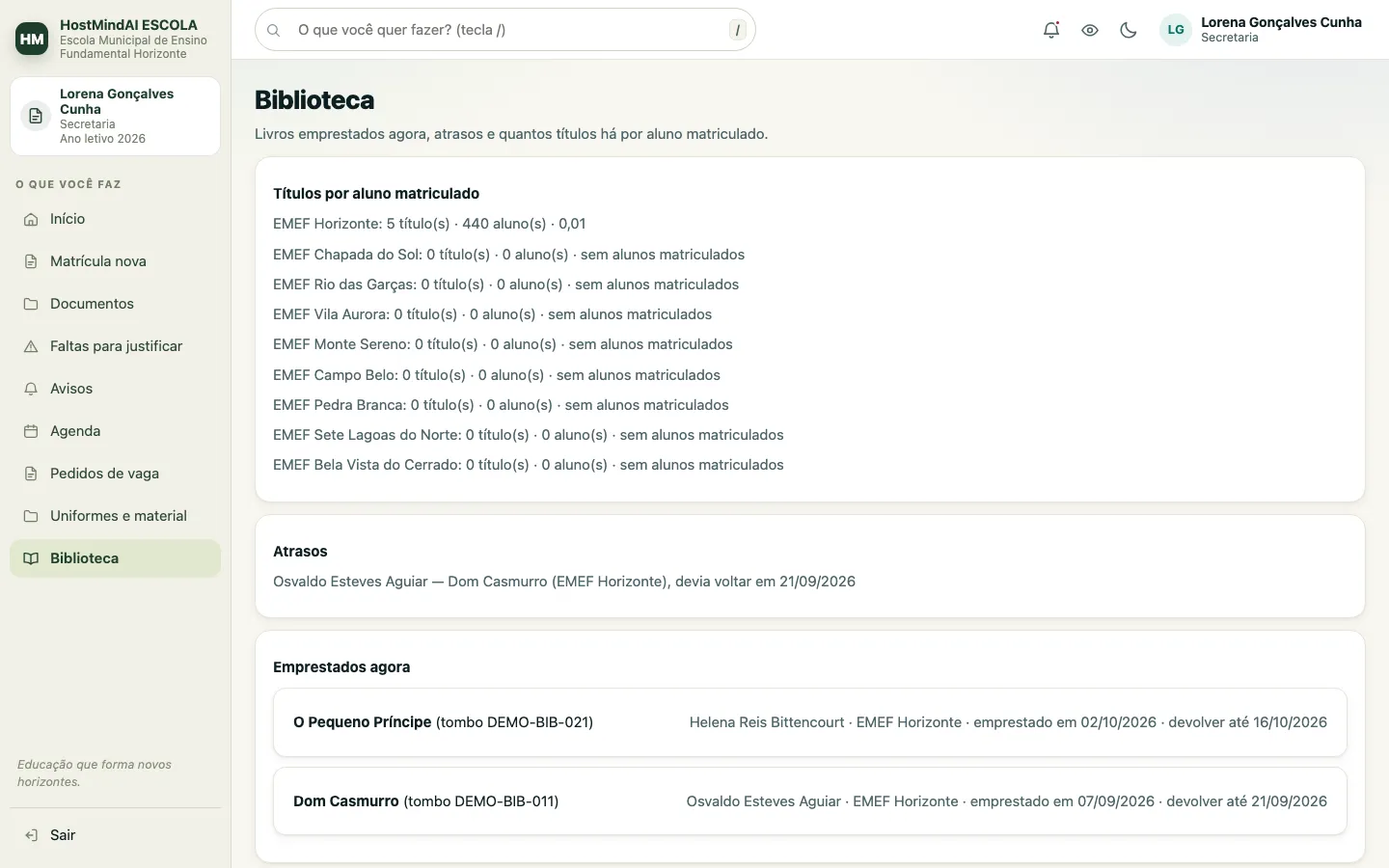The width and height of the screenshot is (1389, 868).
Task: Open Lorena Gonçalves Cunha profile card in sidebar
Action: (x=116, y=116)
